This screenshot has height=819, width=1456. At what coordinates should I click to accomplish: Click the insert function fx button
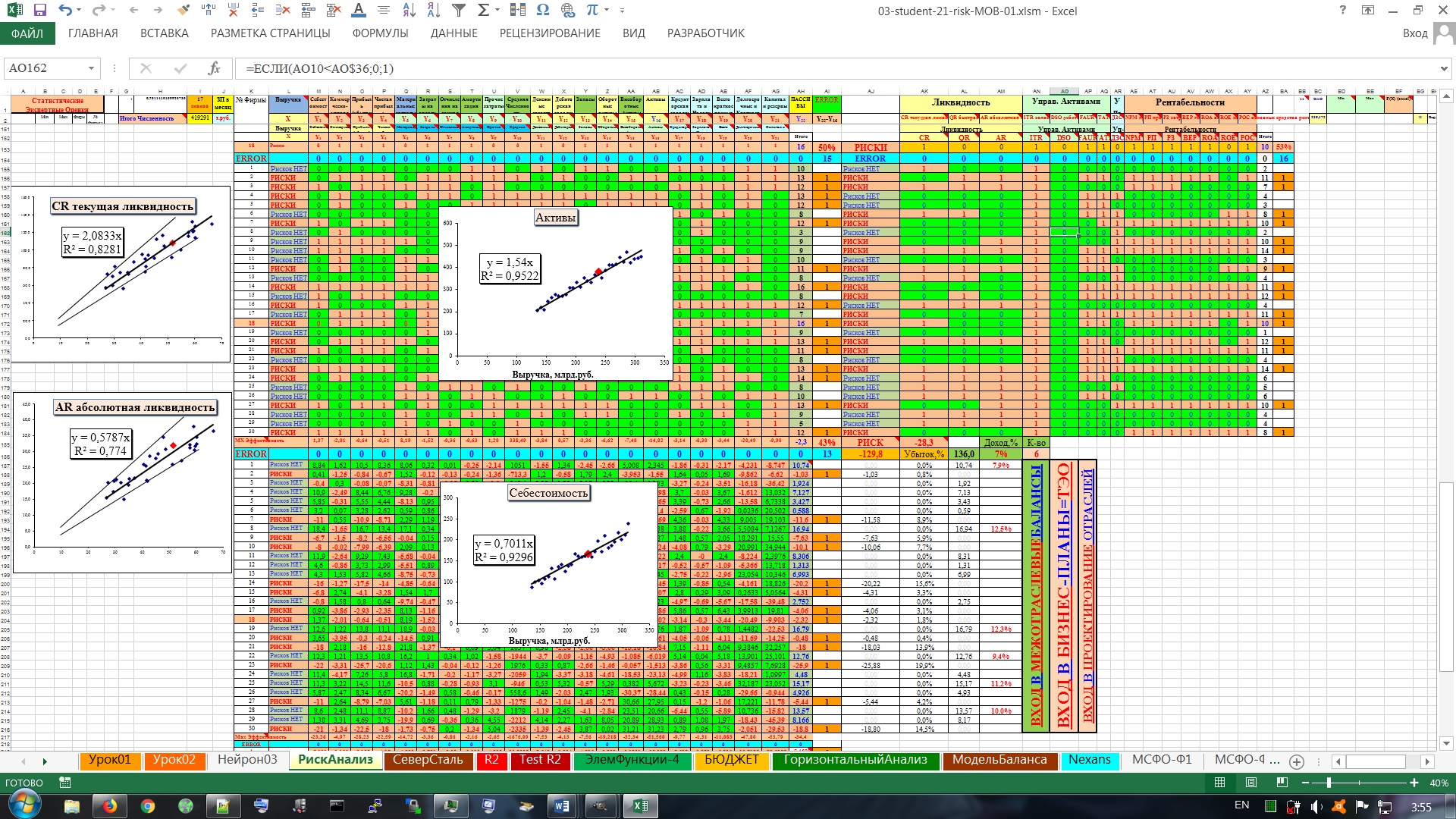(x=214, y=68)
